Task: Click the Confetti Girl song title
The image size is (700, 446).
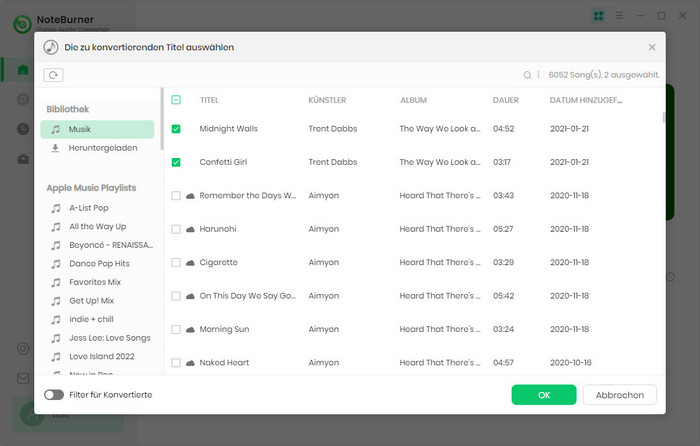Action: (223, 162)
